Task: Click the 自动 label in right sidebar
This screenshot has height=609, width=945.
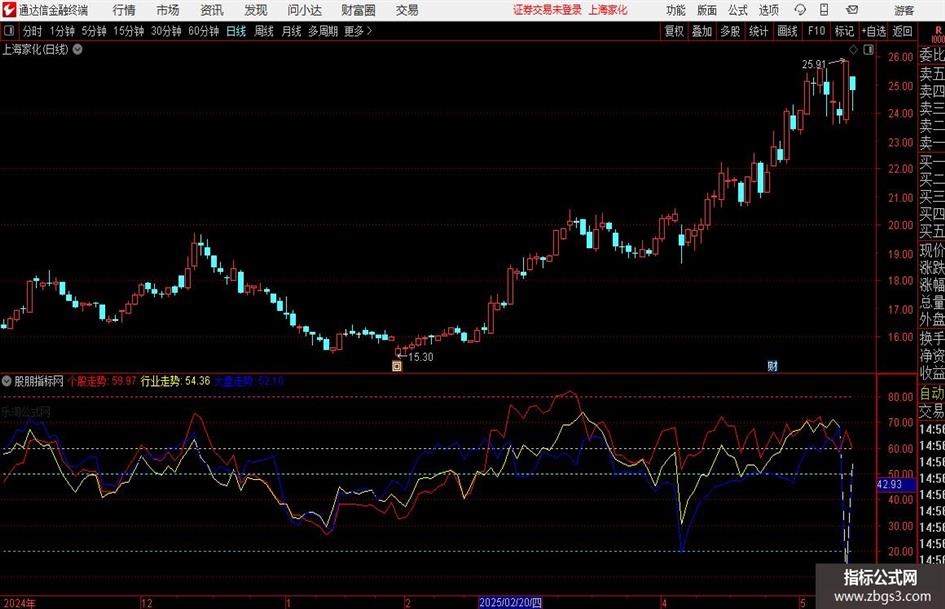Action: click(932, 393)
